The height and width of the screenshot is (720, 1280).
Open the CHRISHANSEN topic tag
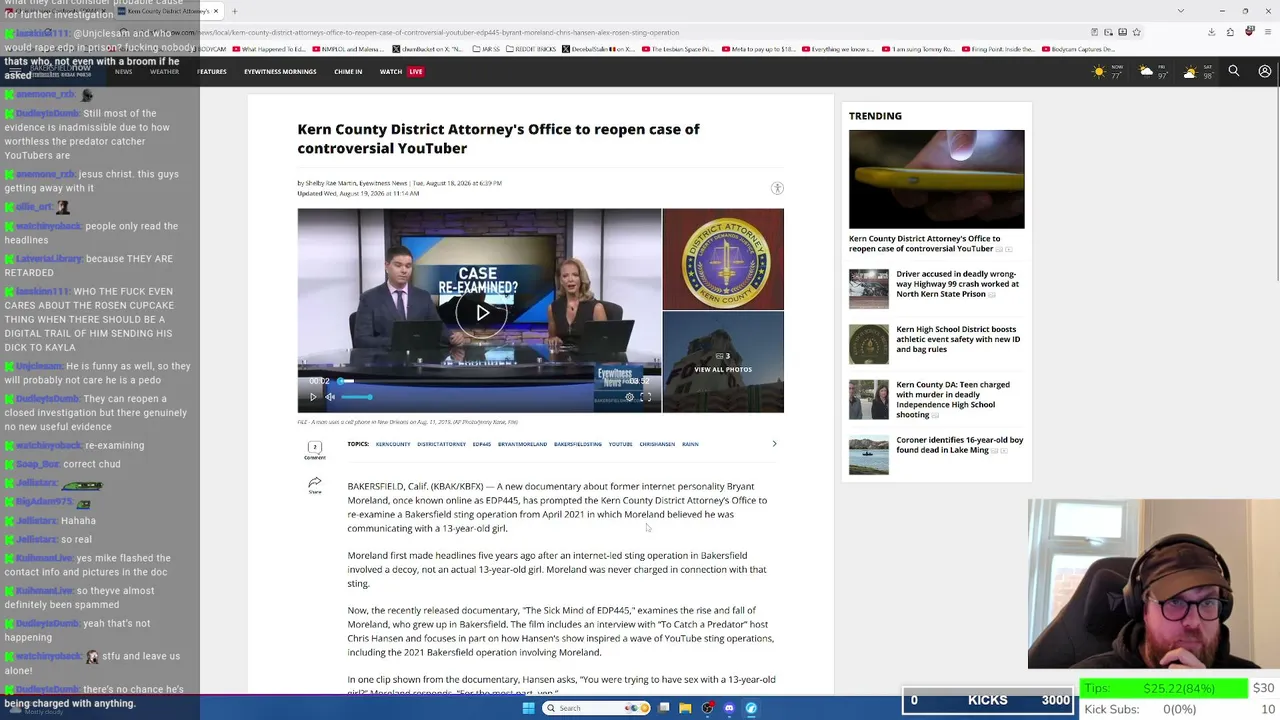pyautogui.click(x=657, y=444)
